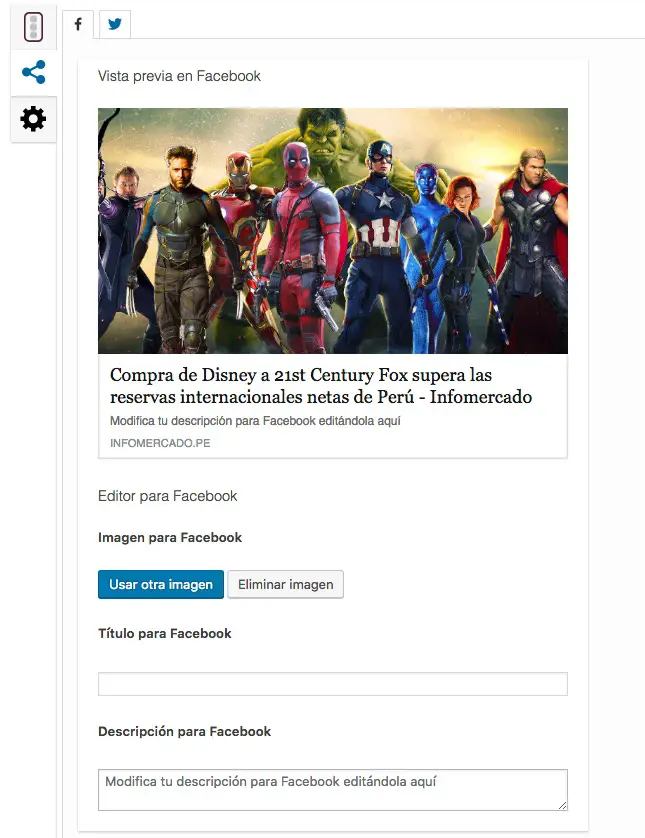Select the share icon social tab
The width and height of the screenshot is (645, 838).
[x=33, y=72]
